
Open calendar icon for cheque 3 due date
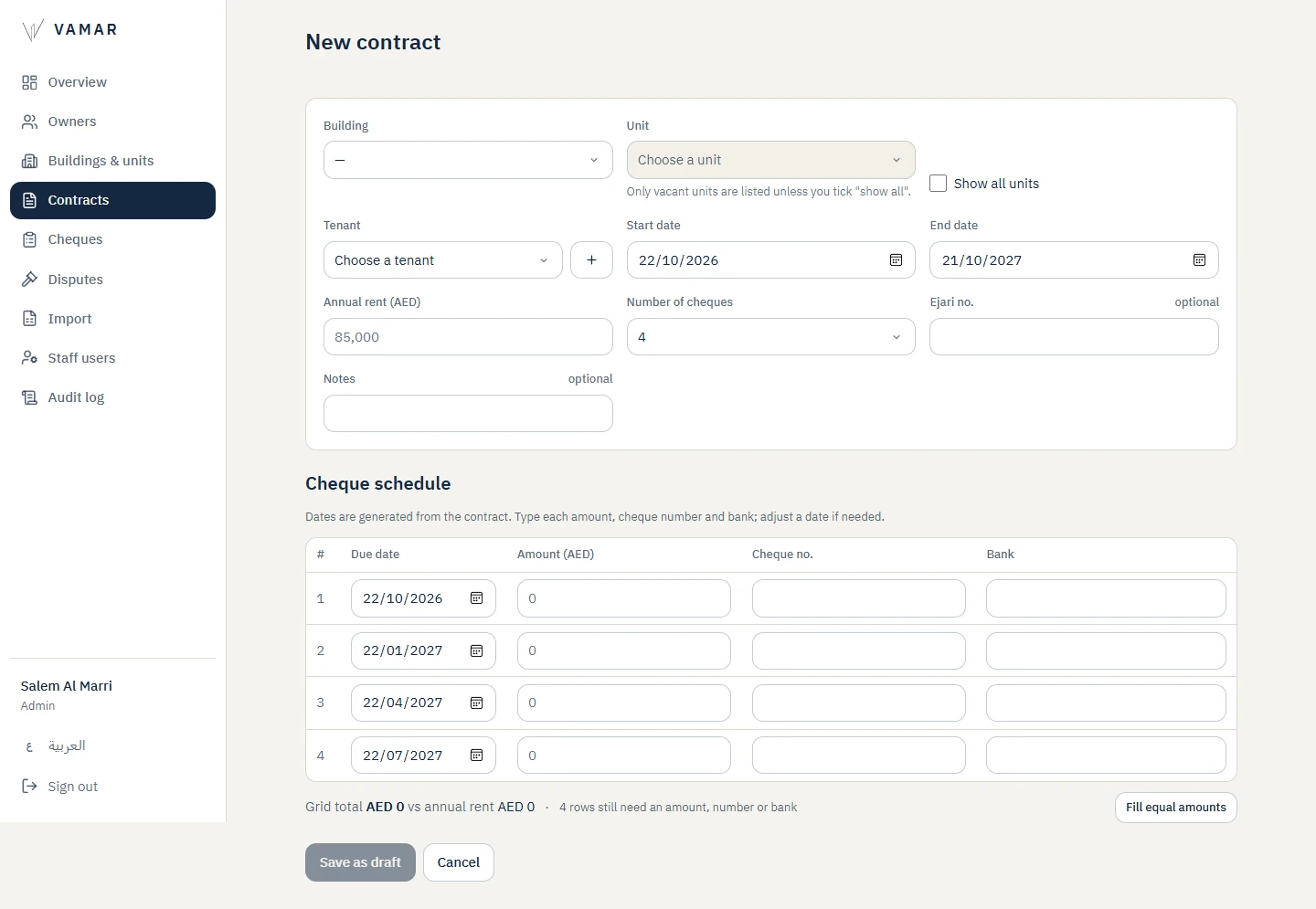pos(476,703)
